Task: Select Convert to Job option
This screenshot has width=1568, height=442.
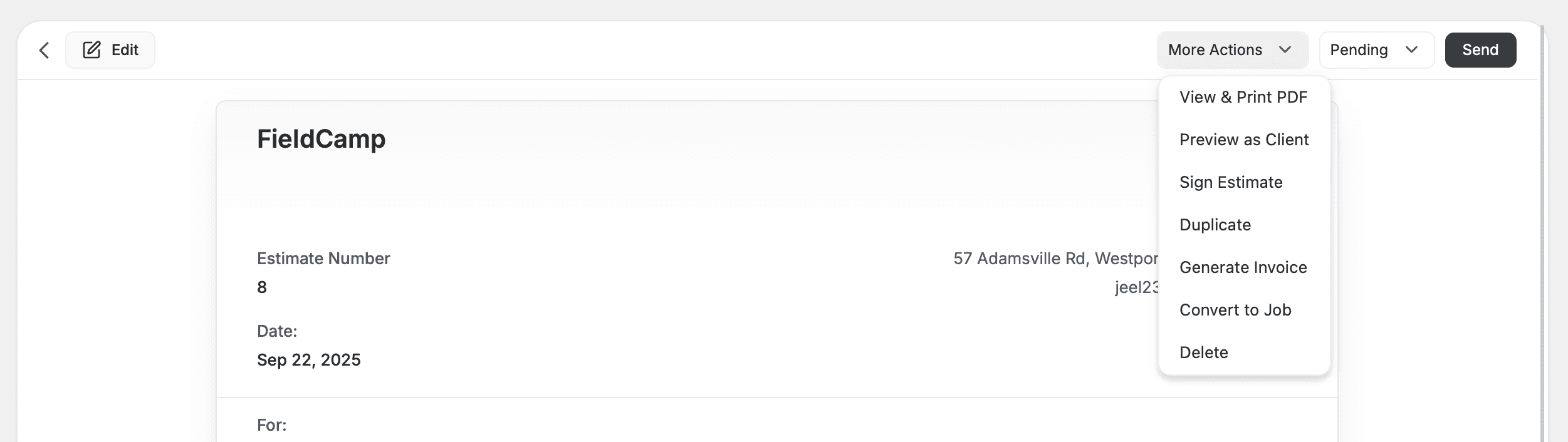Action: pyautogui.click(x=1235, y=310)
